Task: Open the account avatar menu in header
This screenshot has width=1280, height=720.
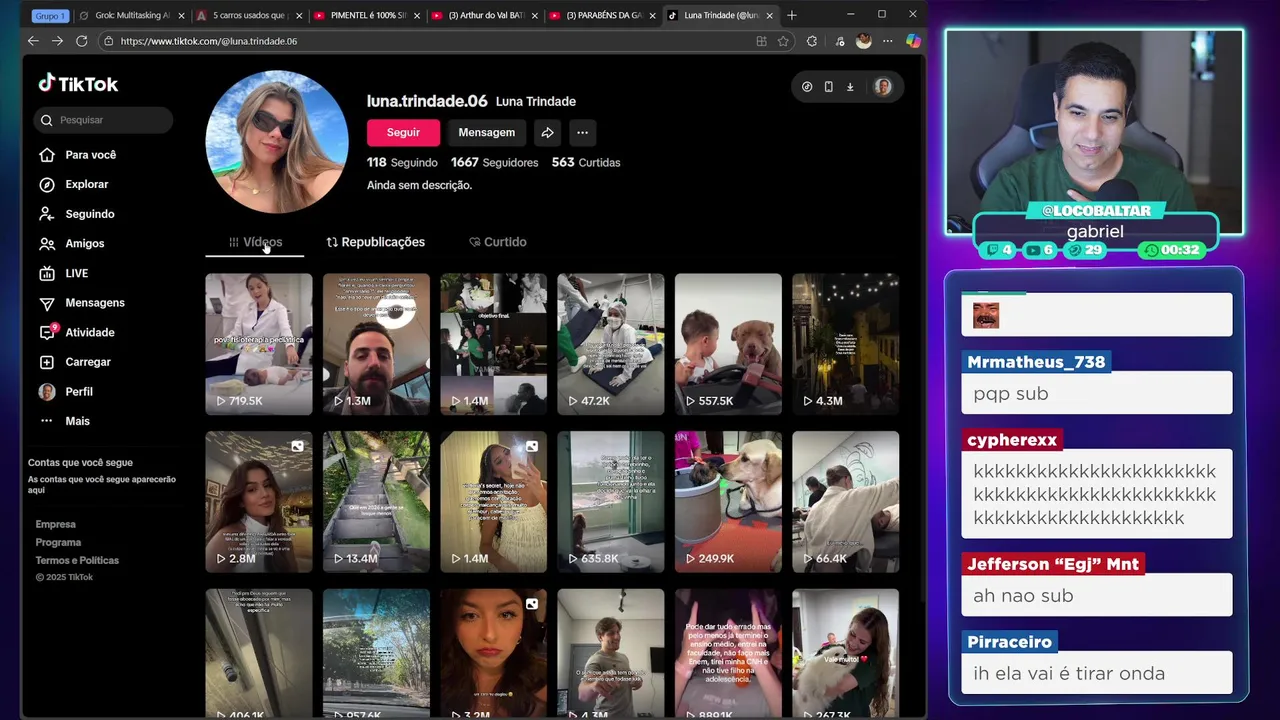Action: (882, 87)
